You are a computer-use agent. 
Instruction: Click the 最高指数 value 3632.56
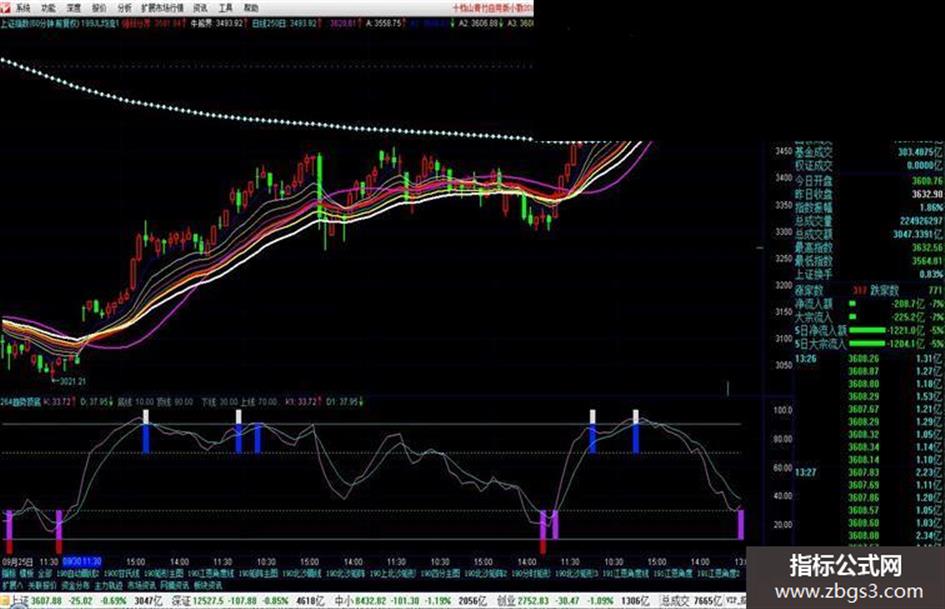(x=927, y=248)
